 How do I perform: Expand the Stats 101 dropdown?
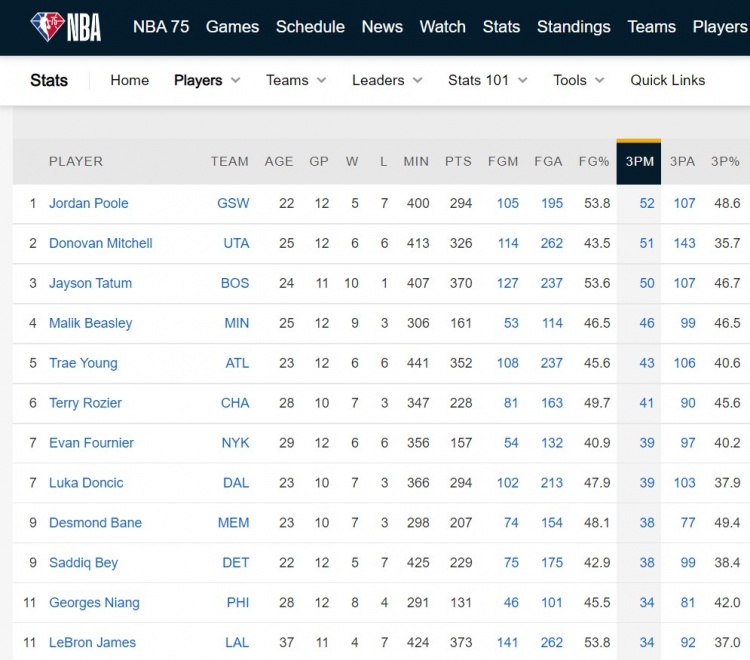487,80
